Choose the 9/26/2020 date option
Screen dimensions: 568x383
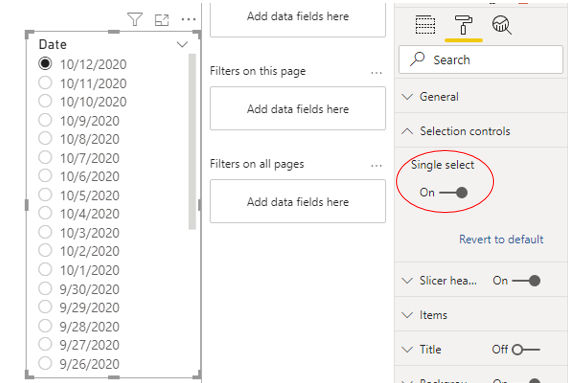click(79, 363)
